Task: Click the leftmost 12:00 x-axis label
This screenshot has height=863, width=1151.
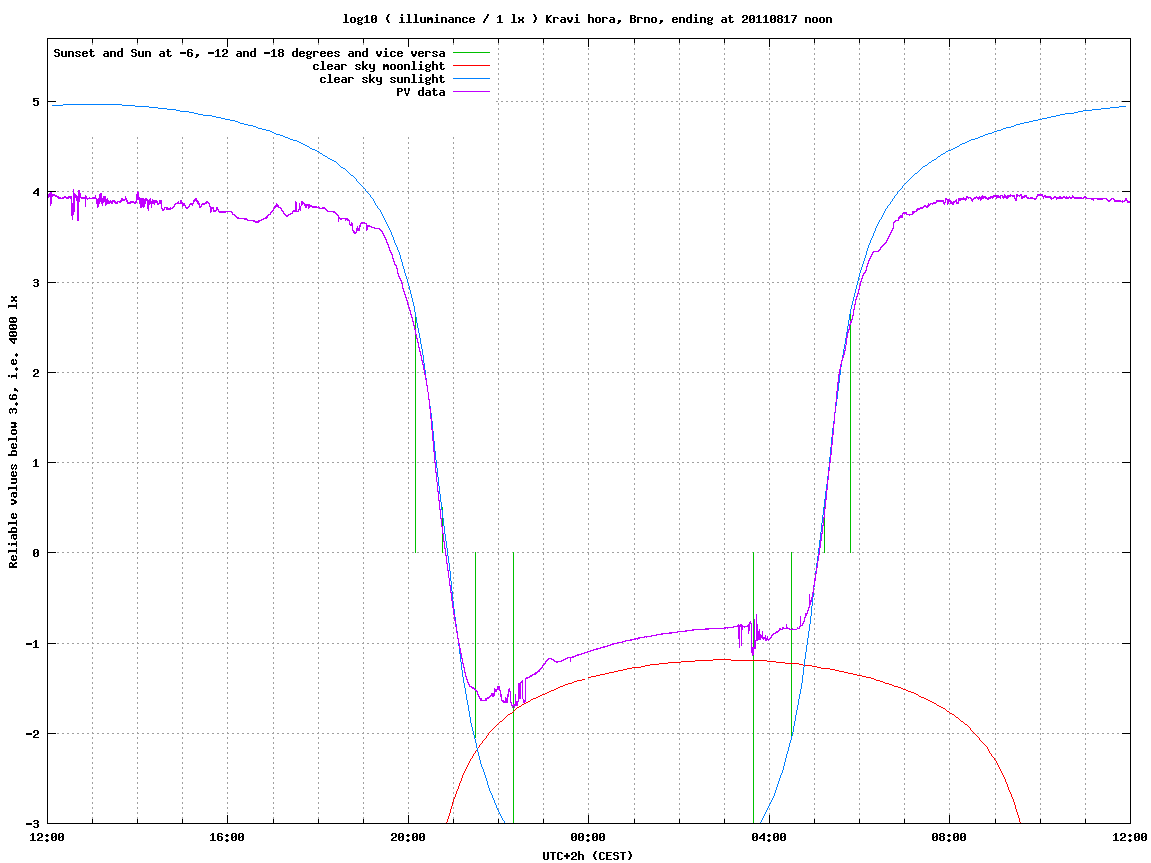Action: (x=47, y=837)
